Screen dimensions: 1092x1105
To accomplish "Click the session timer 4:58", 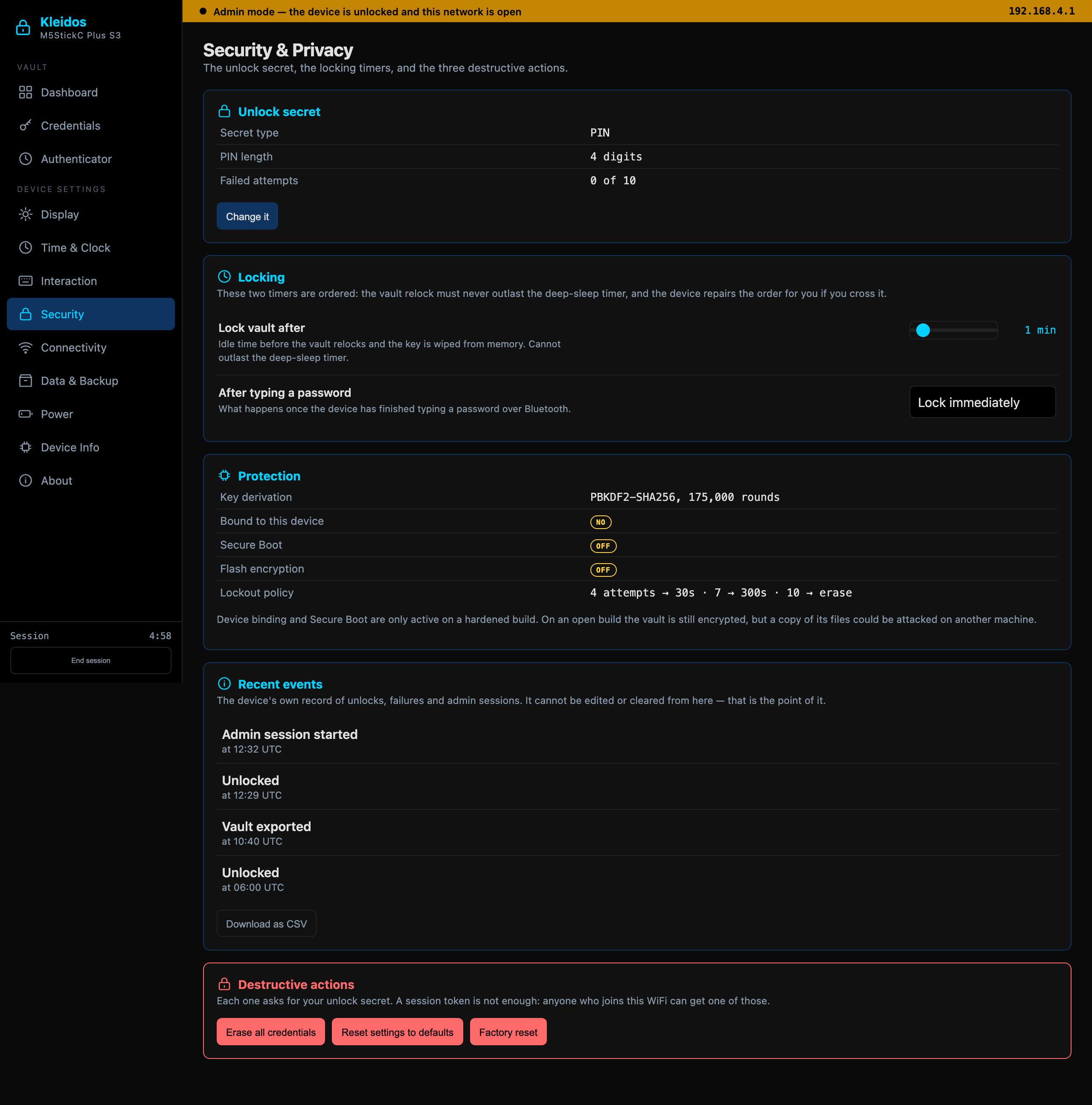I will coord(160,635).
